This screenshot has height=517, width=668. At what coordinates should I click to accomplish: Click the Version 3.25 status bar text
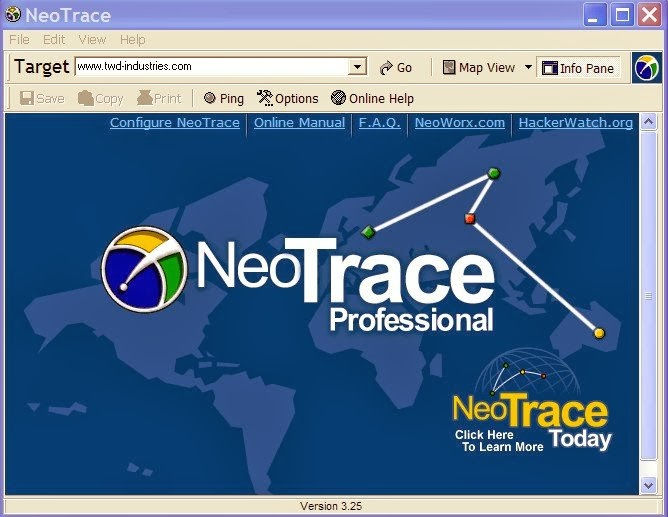coord(331,506)
